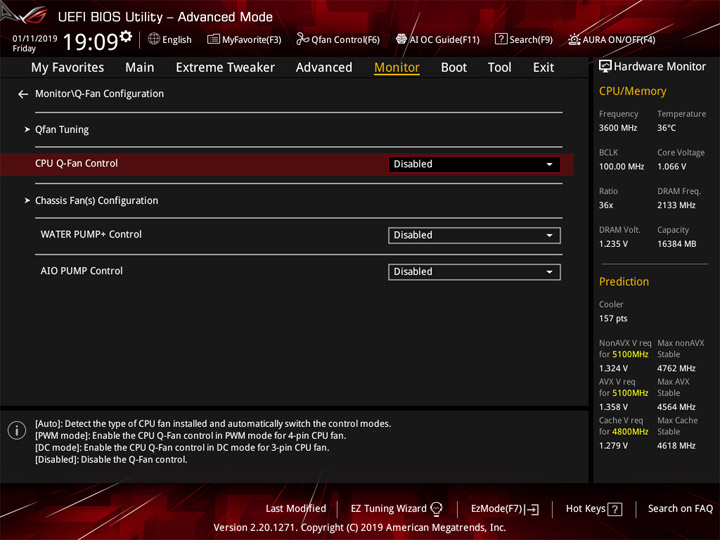Click the 19:09 clock display
The height and width of the screenshot is (540, 720).
(90, 42)
